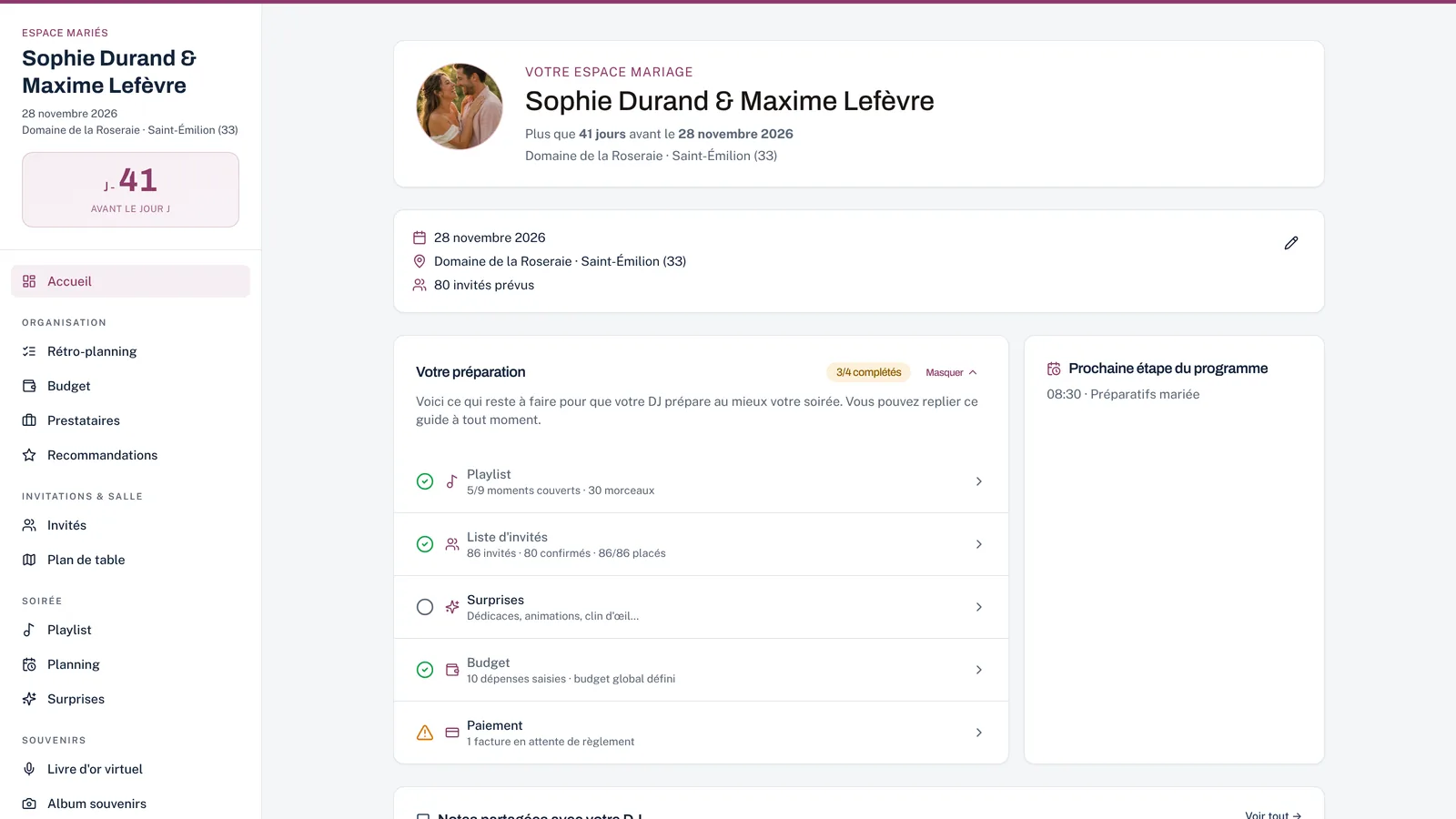Image resolution: width=1456 pixels, height=819 pixels.
Task: Click the 08:30 Préparatifs mariée program entry
Action: [1123, 394]
